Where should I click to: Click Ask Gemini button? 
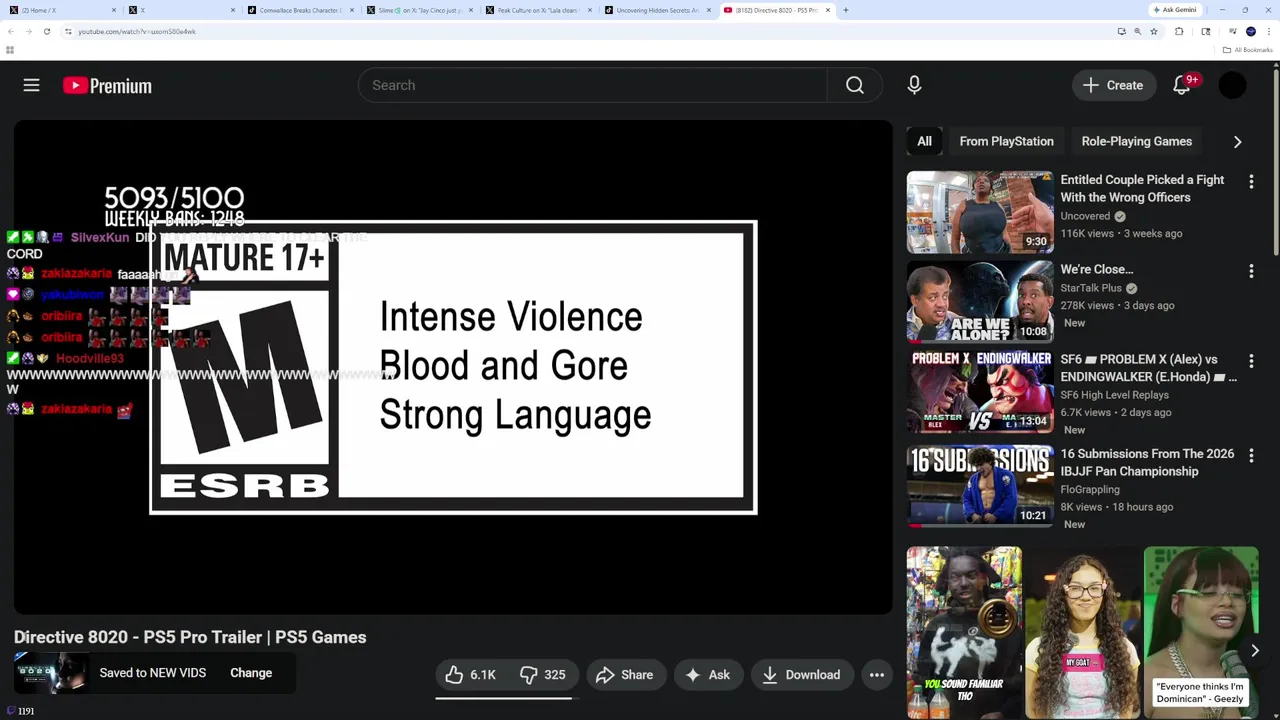coord(1175,10)
